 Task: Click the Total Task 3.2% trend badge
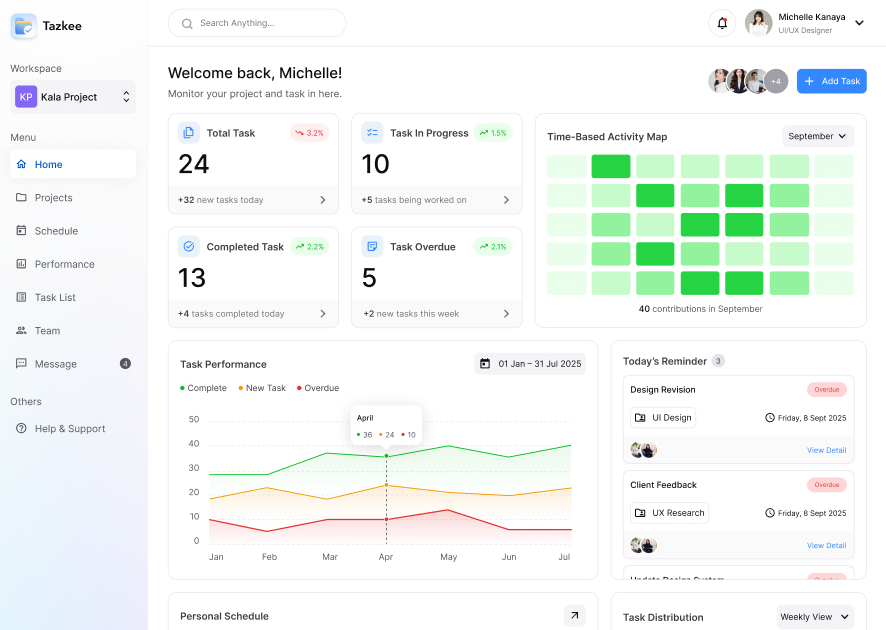310,133
